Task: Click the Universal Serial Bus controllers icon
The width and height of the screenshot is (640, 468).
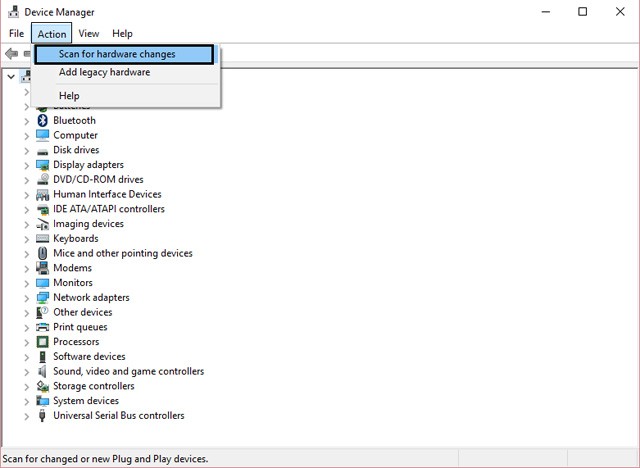Action: pyautogui.click(x=43, y=416)
